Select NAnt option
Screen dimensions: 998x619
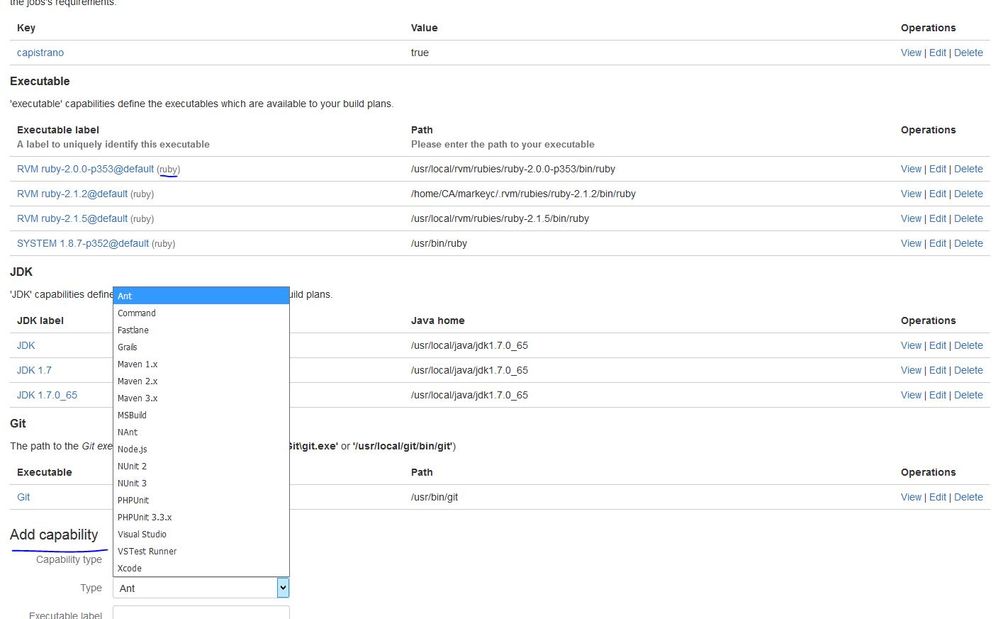(201, 433)
